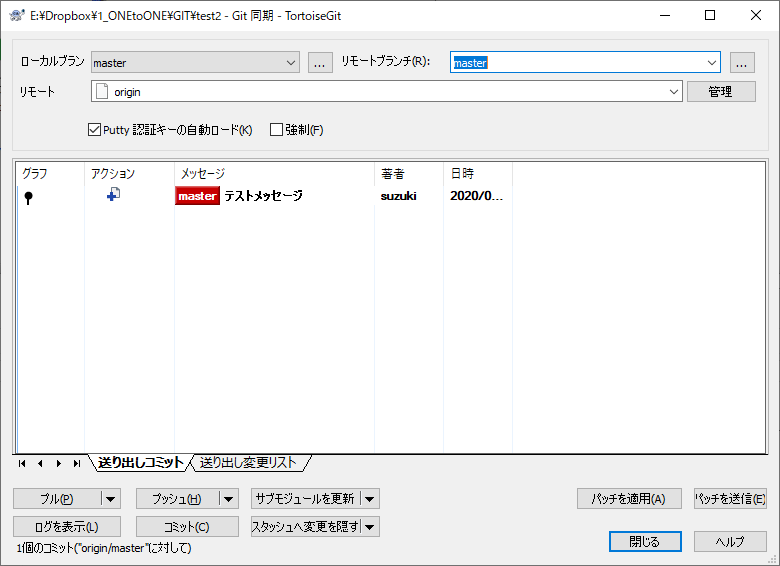
Task: Maximize the Git 同期 window
Action: [x=710, y=15]
